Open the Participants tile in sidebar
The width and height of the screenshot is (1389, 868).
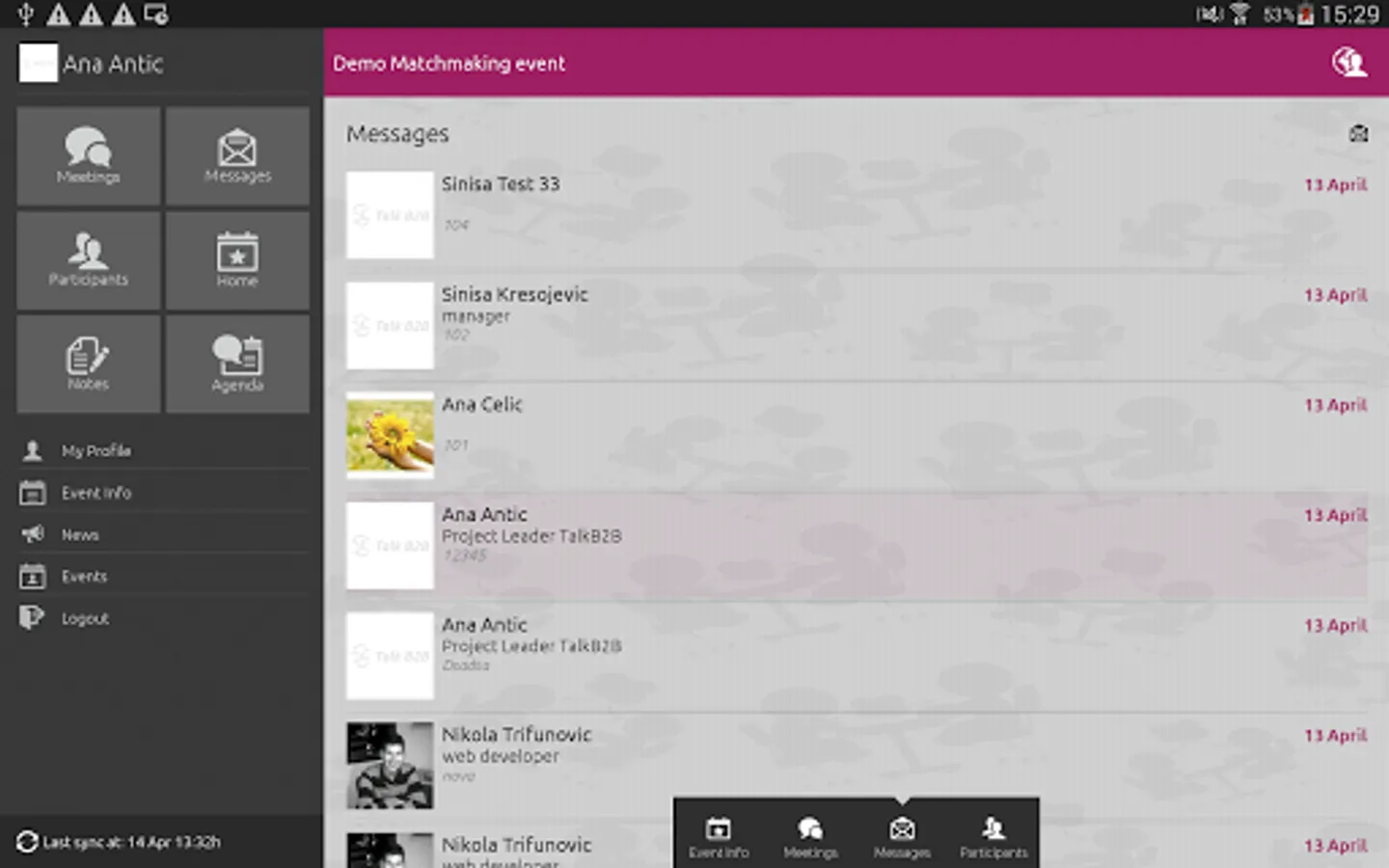pos(89,260)
